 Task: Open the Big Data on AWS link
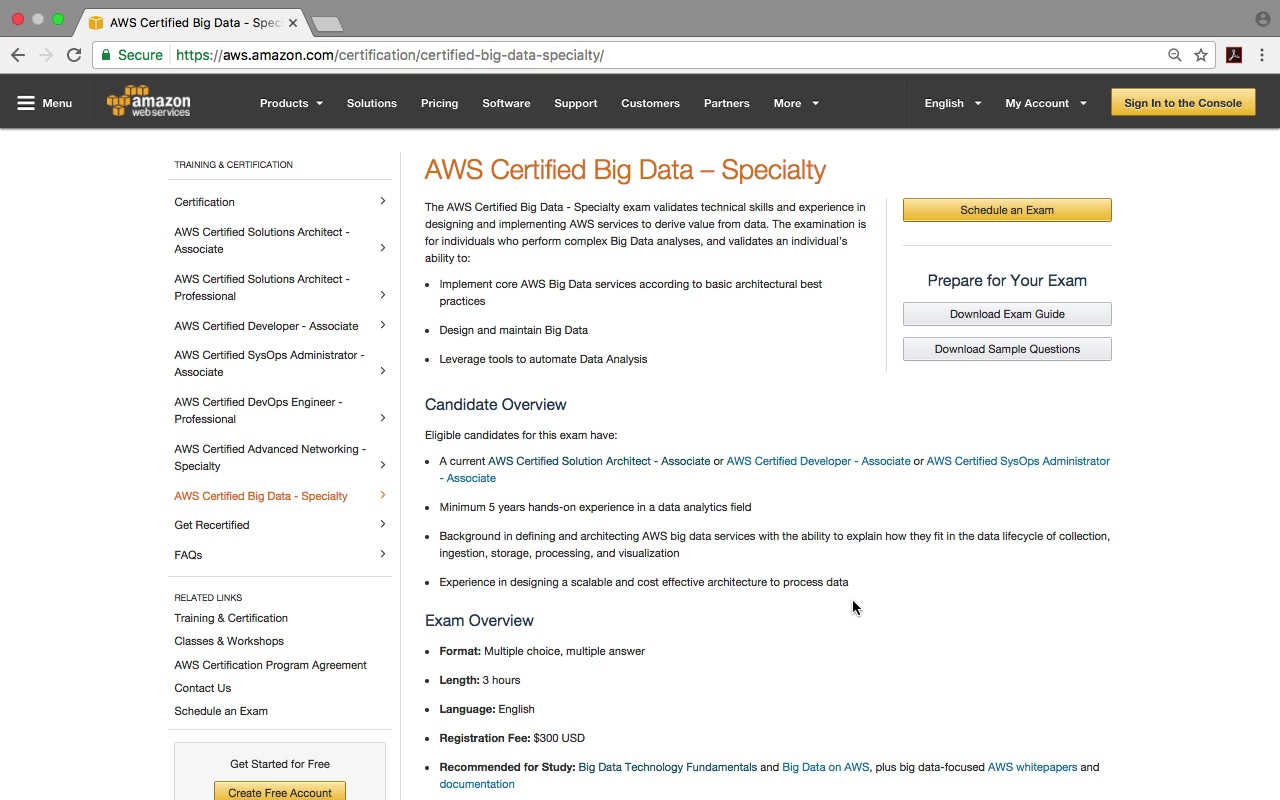825,767
